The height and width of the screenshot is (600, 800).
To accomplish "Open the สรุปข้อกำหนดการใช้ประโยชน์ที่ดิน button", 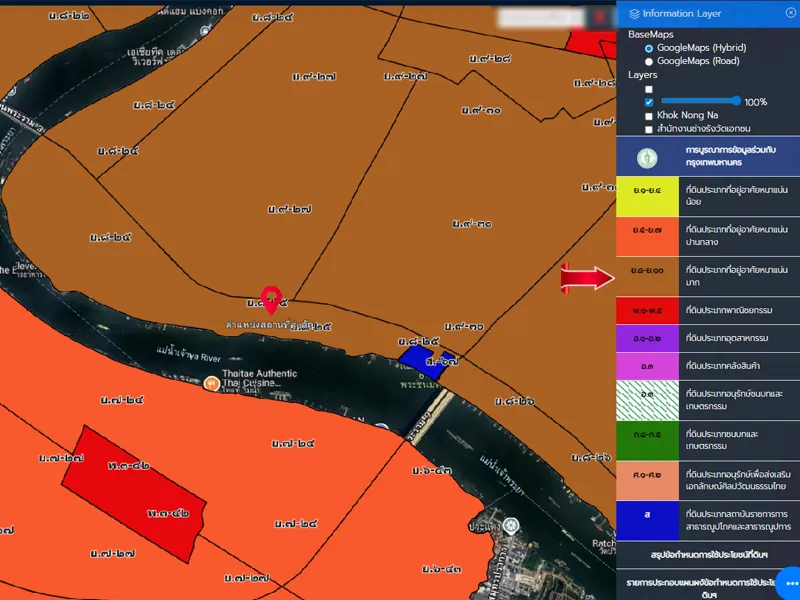I will [x=708, y=553].
